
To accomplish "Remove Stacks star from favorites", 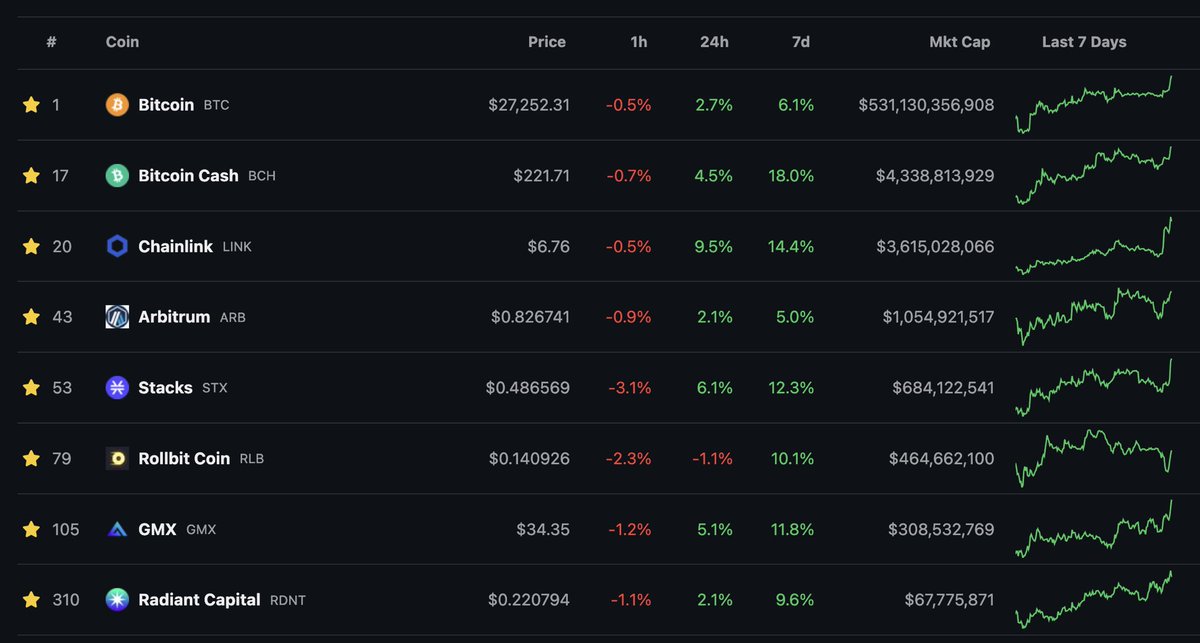I will [31, 387].
